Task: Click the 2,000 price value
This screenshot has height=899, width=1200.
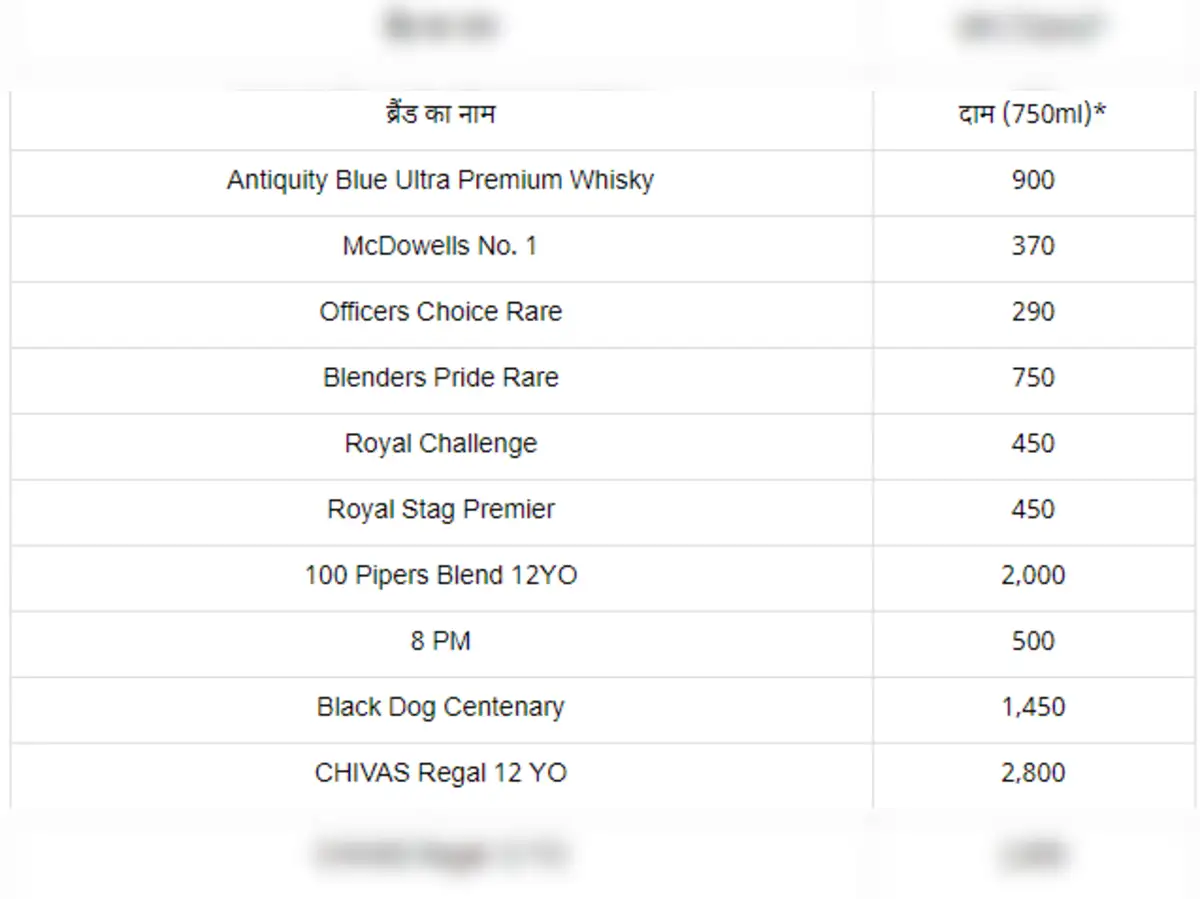Action: pyautogui.click(x=1032, y=576)
